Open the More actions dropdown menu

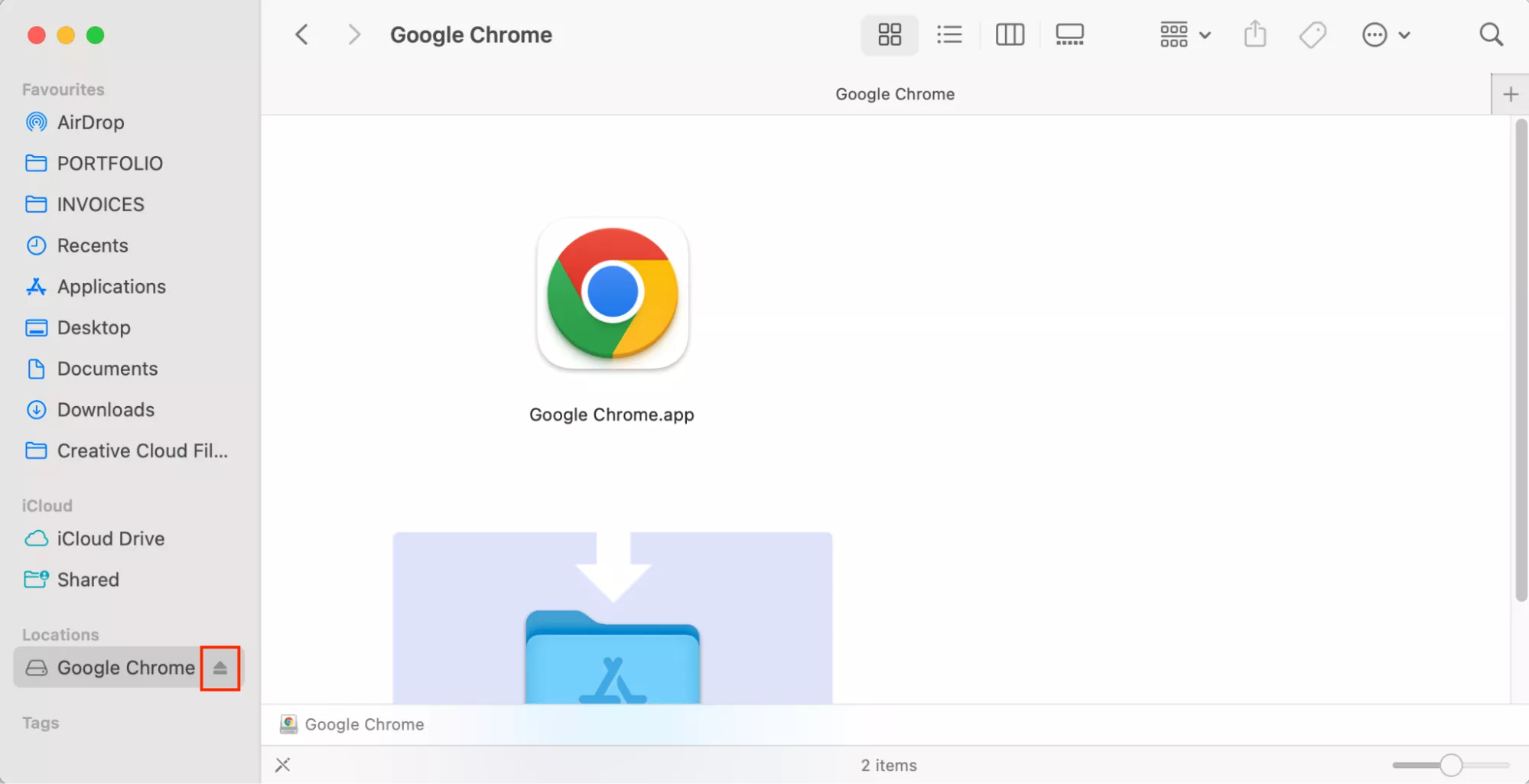click(1385, 34)
